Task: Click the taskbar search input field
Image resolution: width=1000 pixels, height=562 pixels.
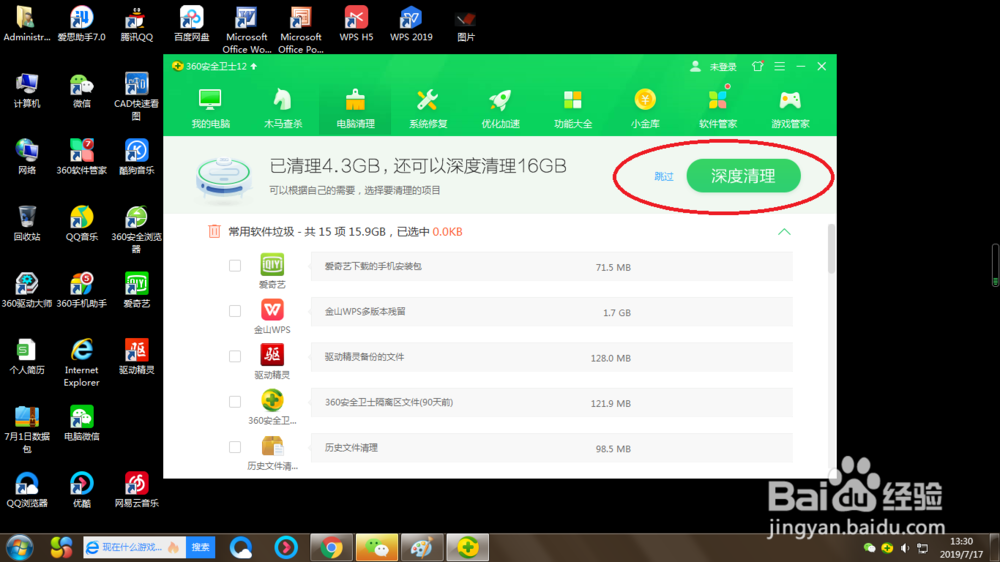Action: point(135,547)
